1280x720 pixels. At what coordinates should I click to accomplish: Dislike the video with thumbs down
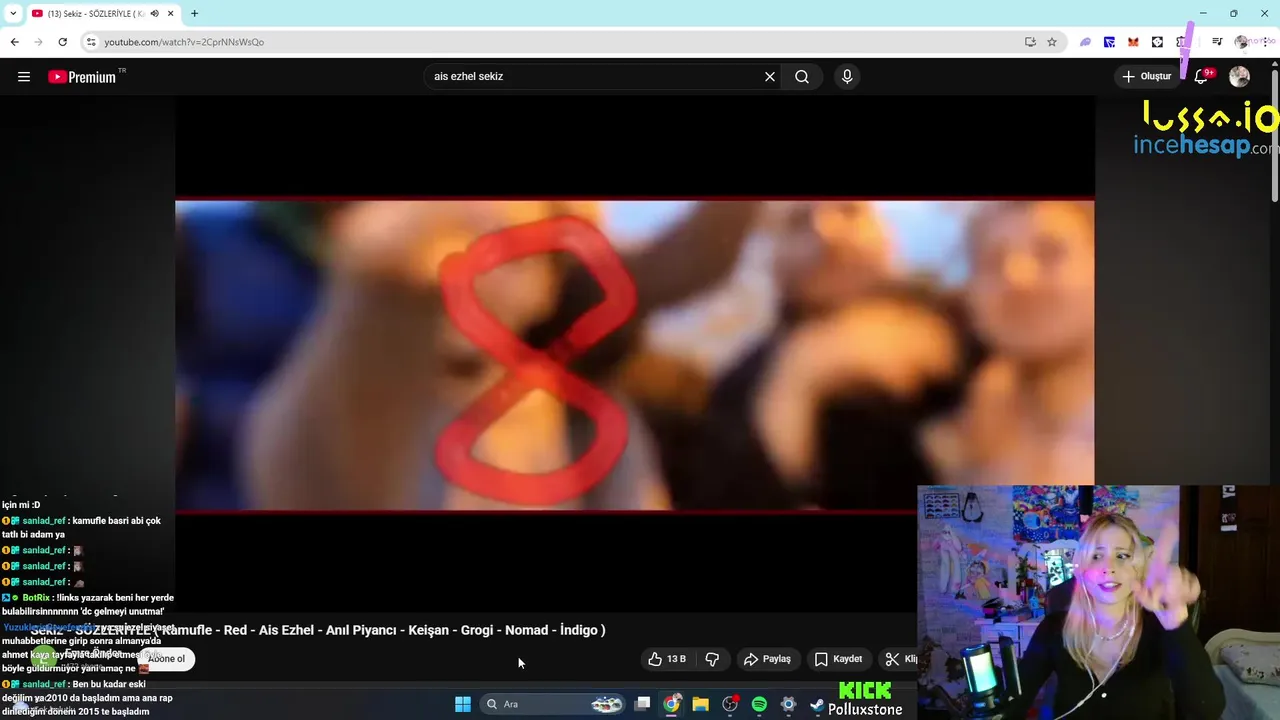(712, 659)
